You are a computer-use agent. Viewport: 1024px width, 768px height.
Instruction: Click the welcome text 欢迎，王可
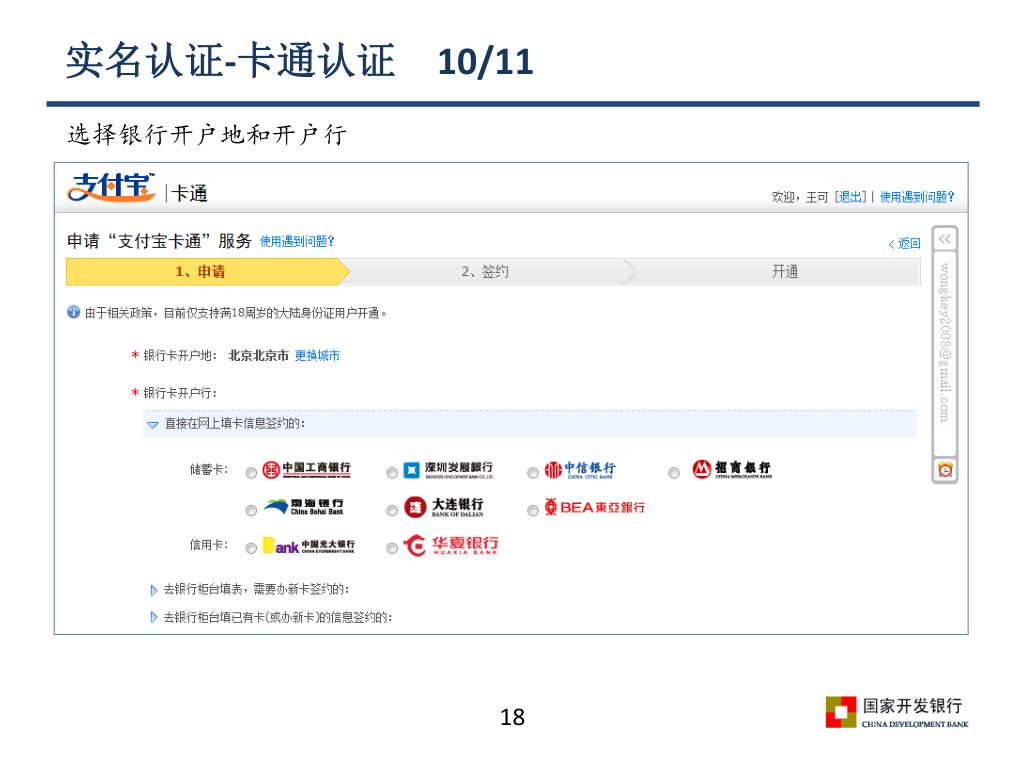[800, 197]
